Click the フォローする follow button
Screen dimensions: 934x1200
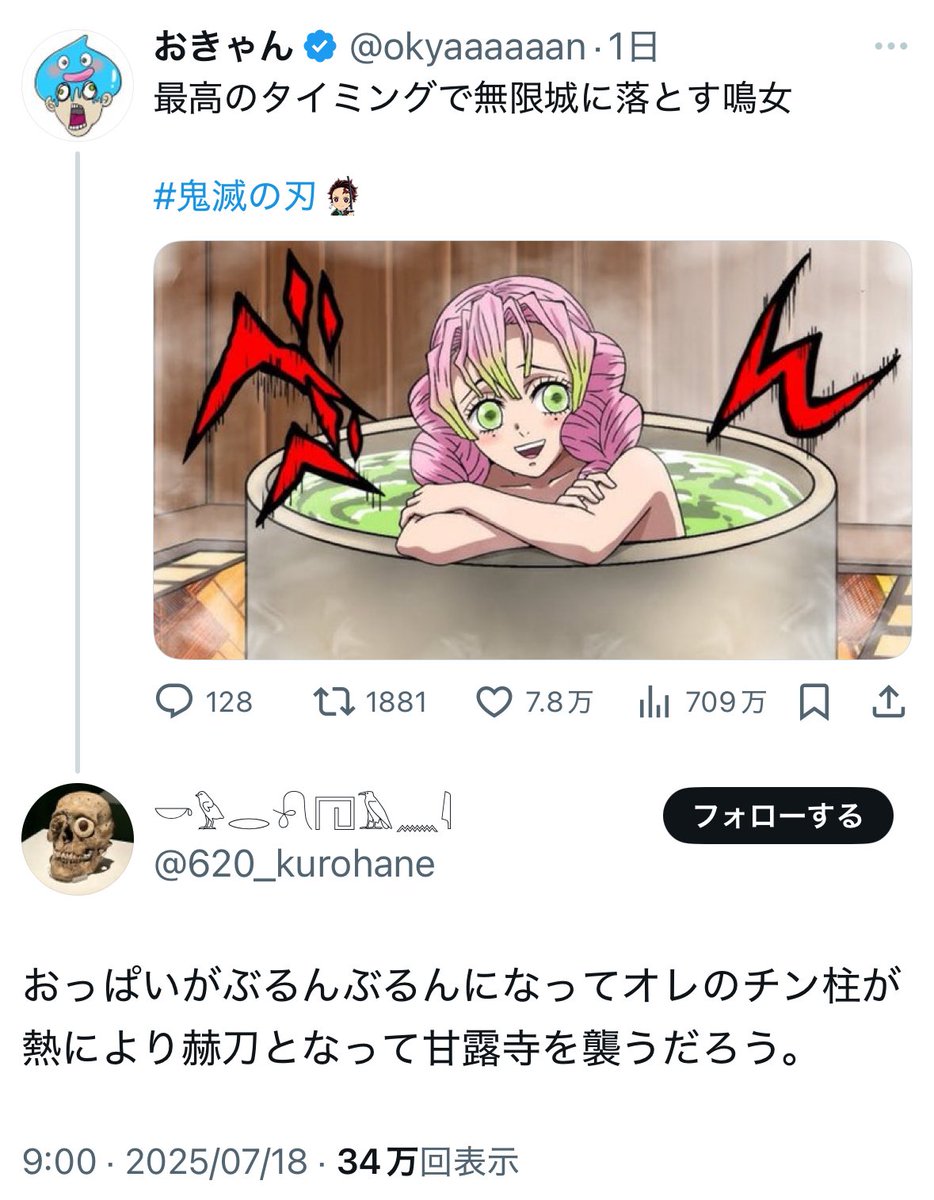778,815
